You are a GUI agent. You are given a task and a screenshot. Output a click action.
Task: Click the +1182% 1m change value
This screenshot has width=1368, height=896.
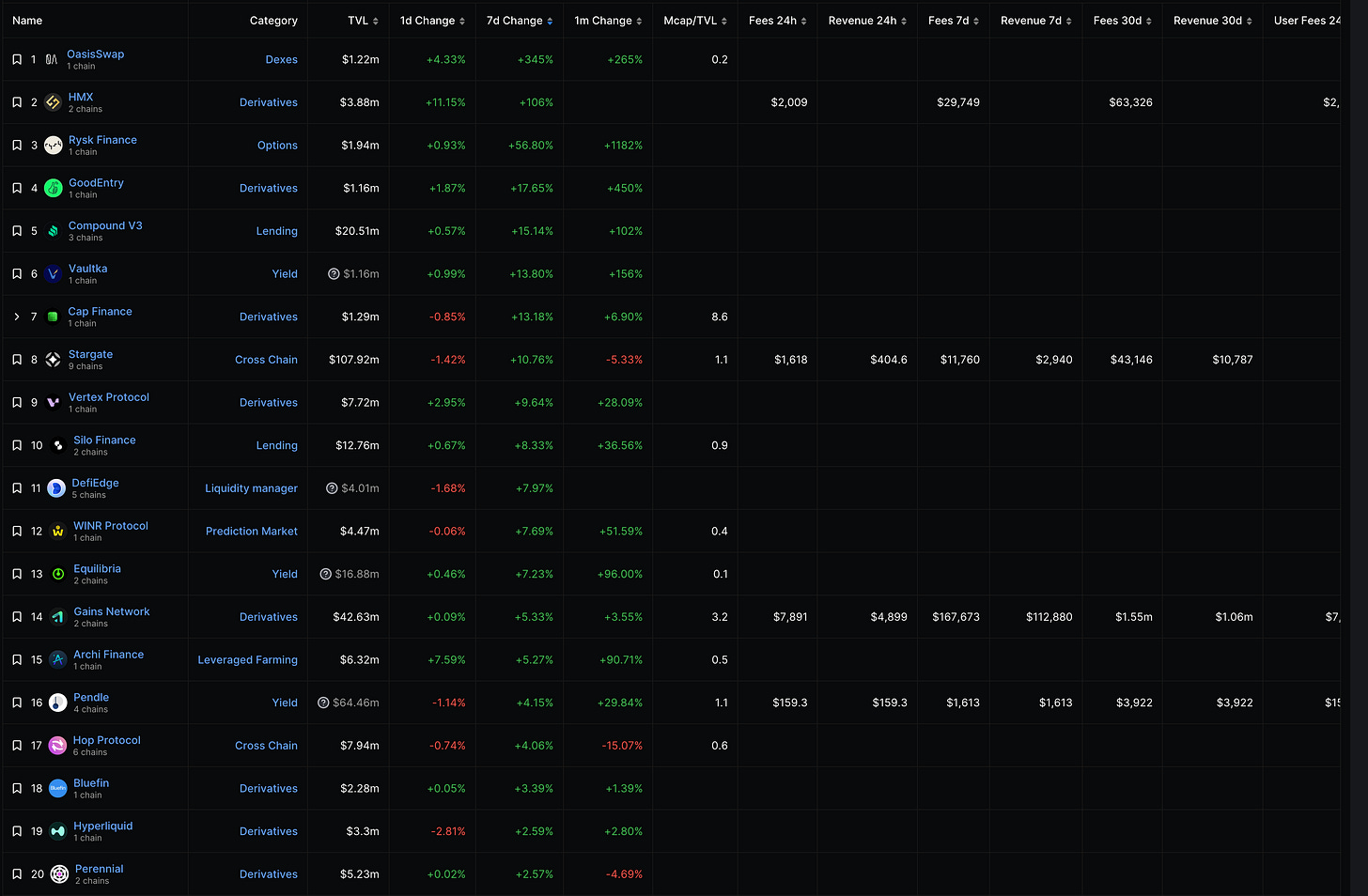621,146
